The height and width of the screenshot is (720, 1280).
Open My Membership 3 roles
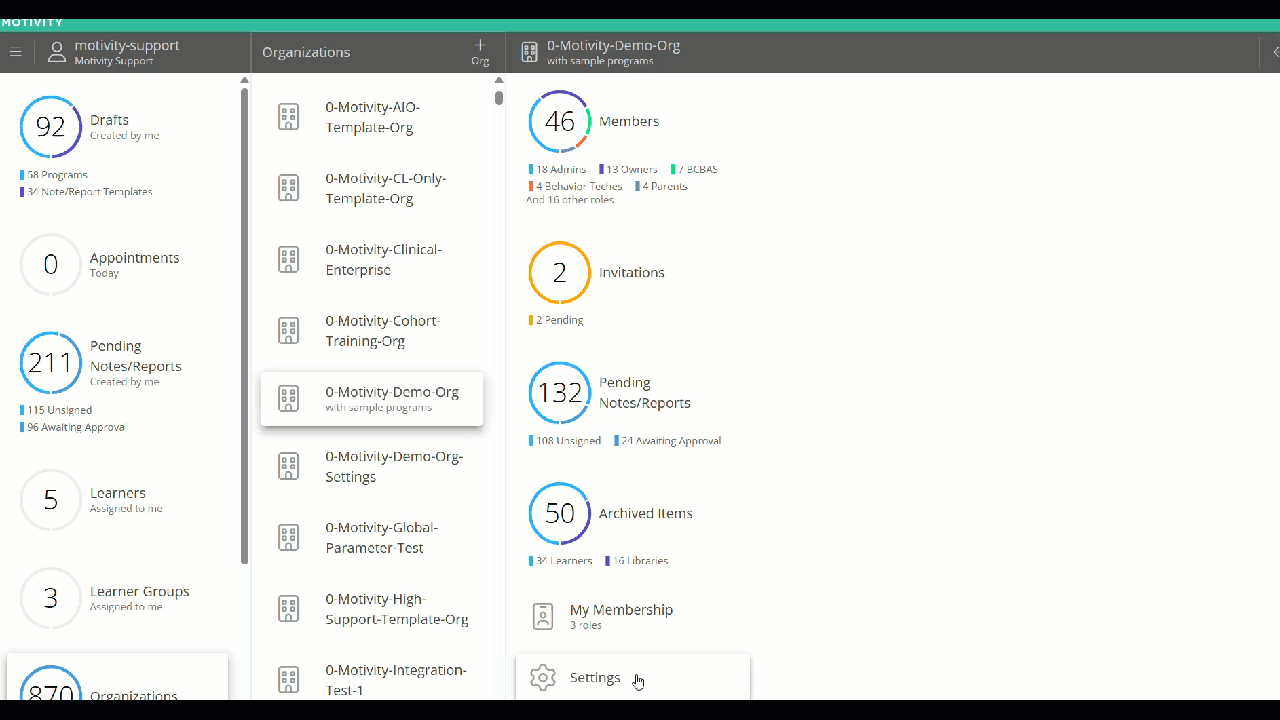(621, 616)
